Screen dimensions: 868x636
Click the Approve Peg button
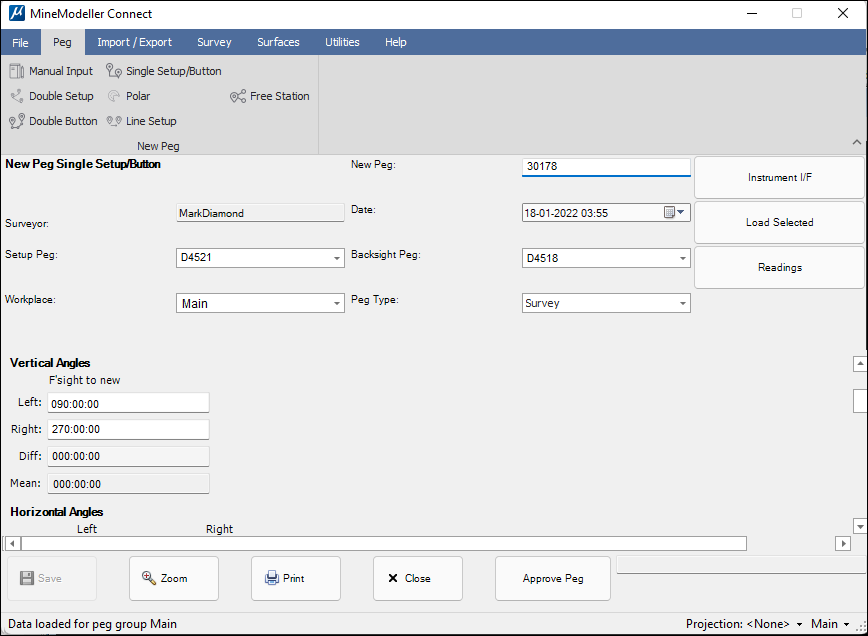click(x=552, y=578)
